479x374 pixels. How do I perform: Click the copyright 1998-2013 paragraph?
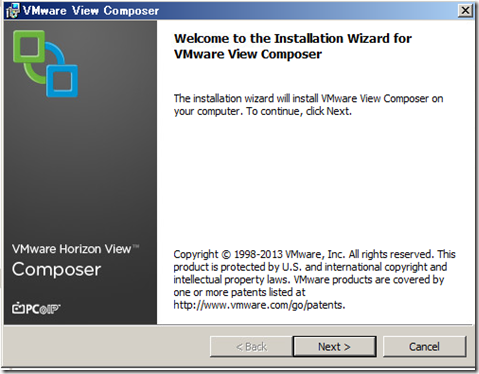point(314,279)
